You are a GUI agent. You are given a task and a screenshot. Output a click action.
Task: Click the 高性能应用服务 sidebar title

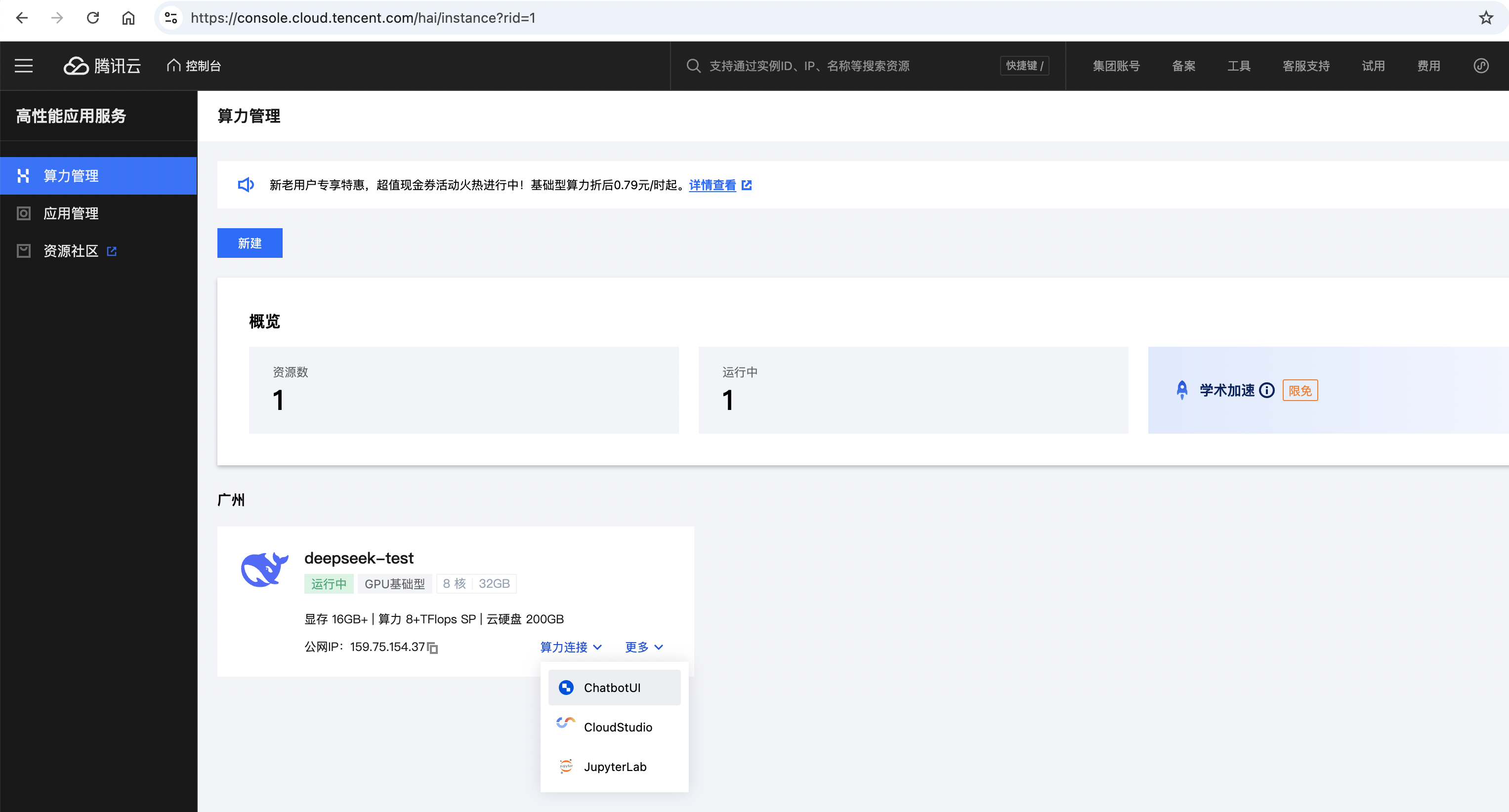click(71, 116)
